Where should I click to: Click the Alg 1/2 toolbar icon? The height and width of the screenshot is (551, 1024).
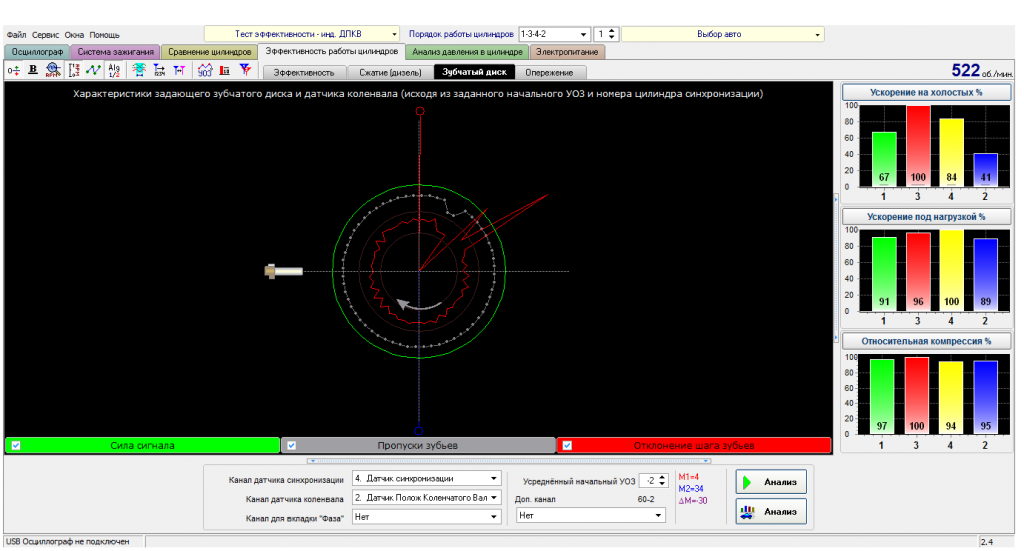point(114,71)
